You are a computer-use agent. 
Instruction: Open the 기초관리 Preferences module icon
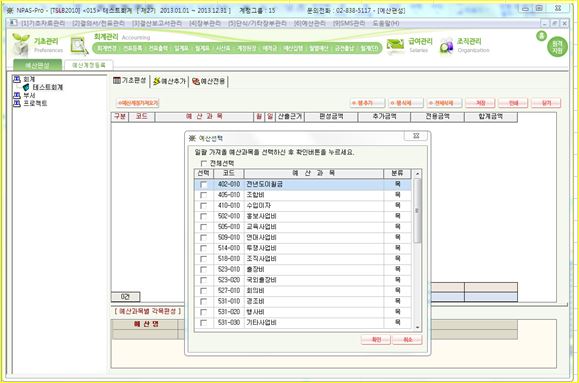coord(20,44)
